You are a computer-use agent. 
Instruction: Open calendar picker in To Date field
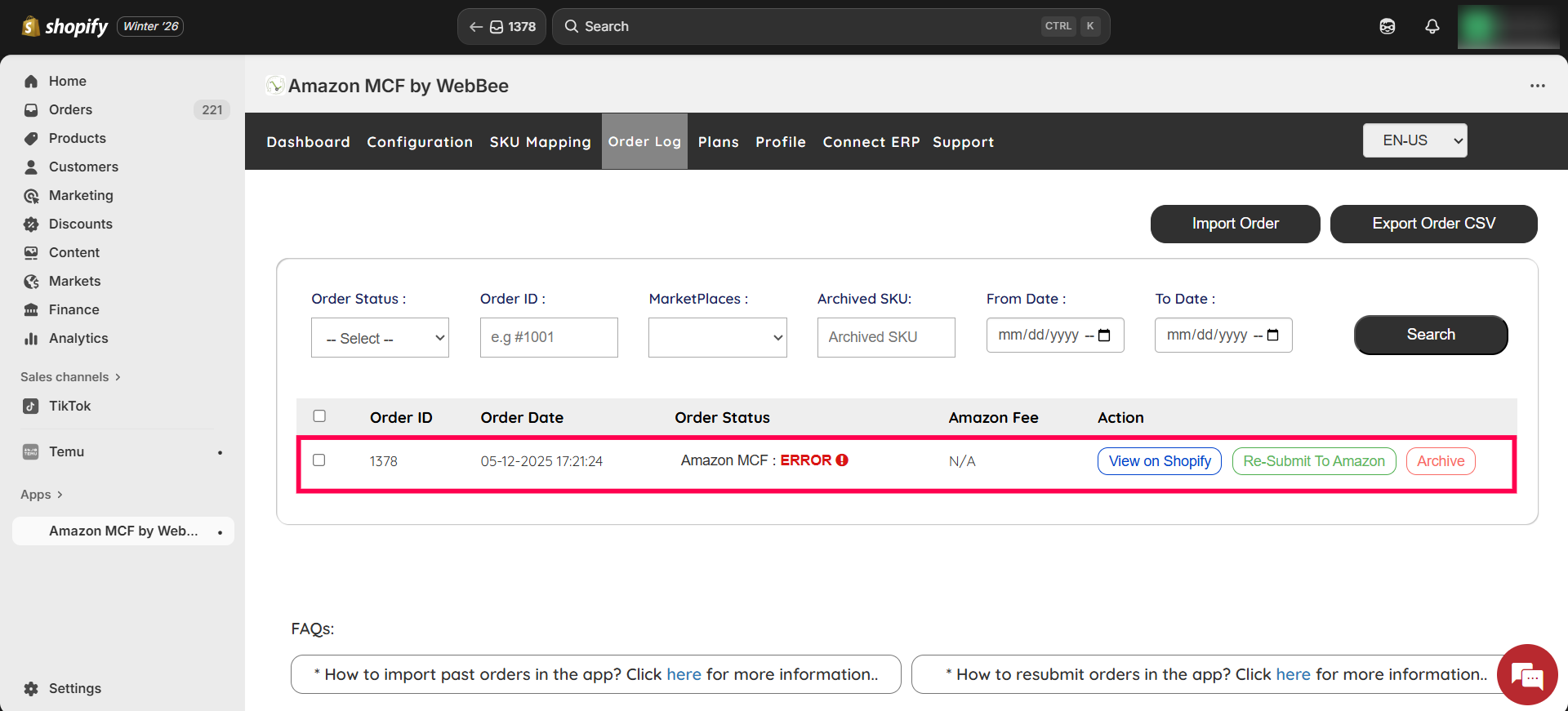[1272, 336]
